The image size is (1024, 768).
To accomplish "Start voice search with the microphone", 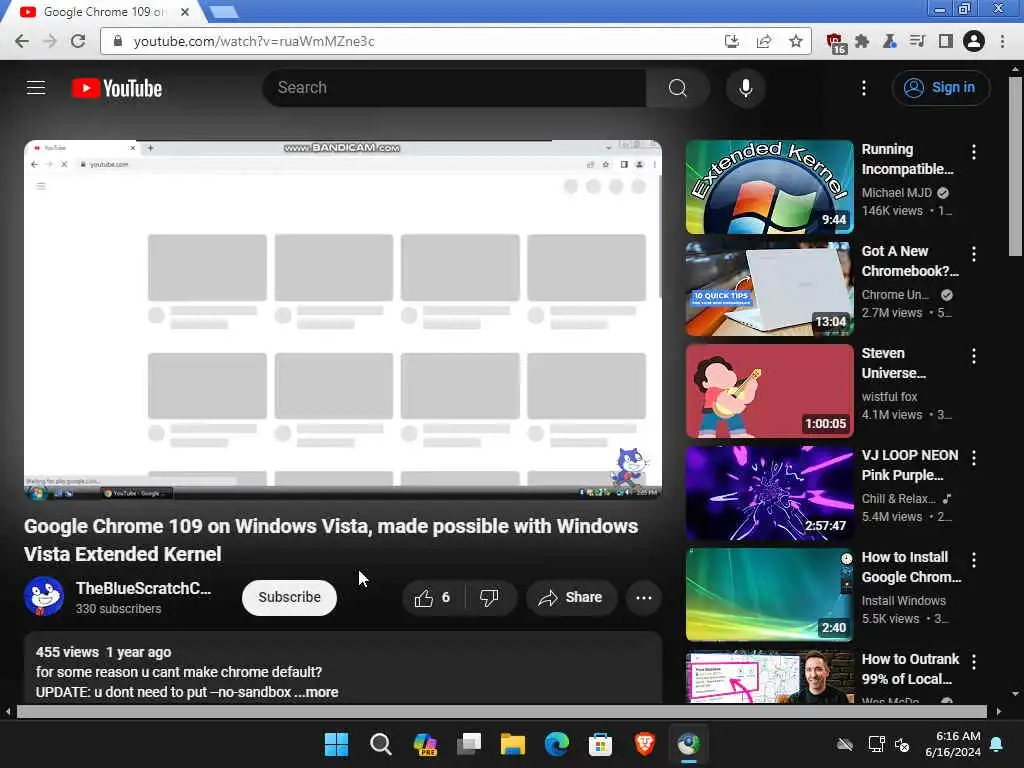I will pyautogui.click(x=745, y=88).
